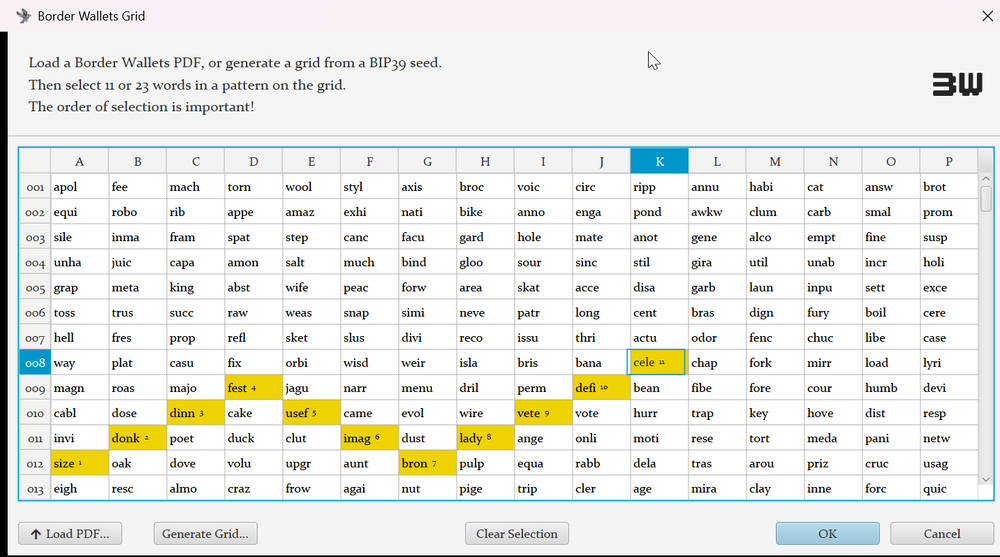
Task: Select the selected cell 'lady' numbered 8
Action: (485, 438)
